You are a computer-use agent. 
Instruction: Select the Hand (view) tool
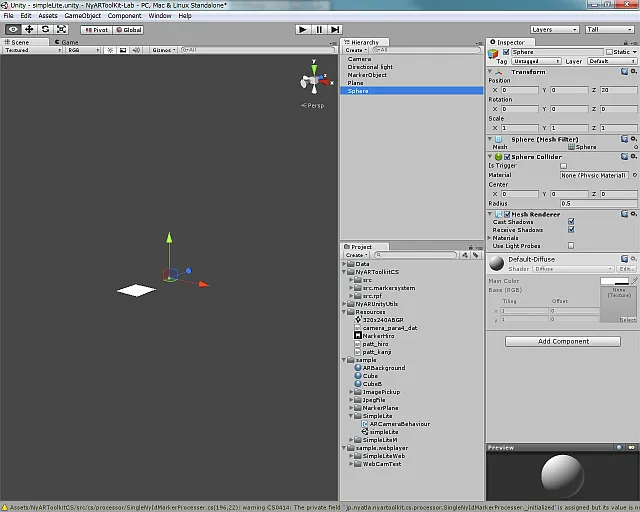pos(13,29)
